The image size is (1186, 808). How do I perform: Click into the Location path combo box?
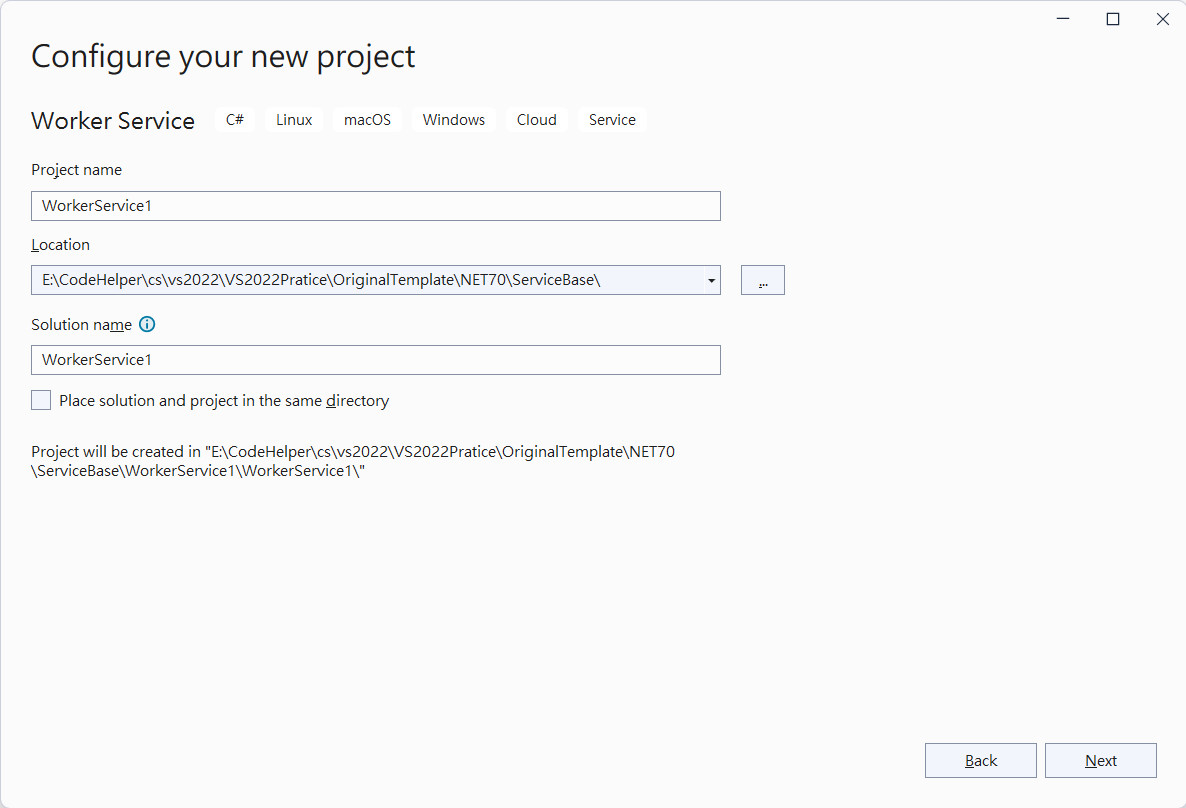point(367,280)
